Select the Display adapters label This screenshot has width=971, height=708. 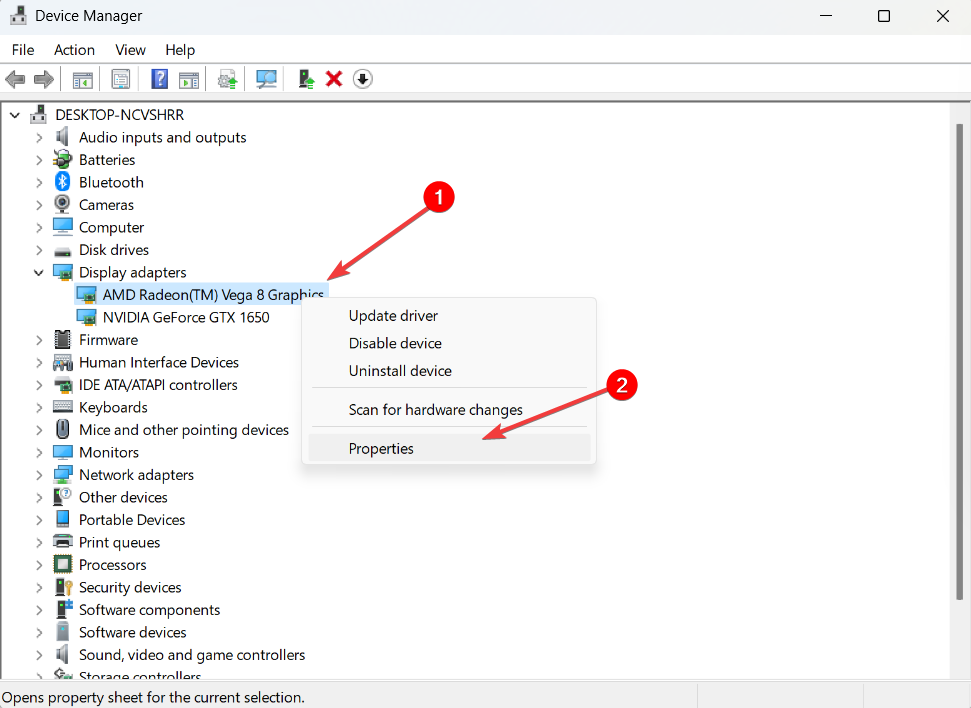133,273
